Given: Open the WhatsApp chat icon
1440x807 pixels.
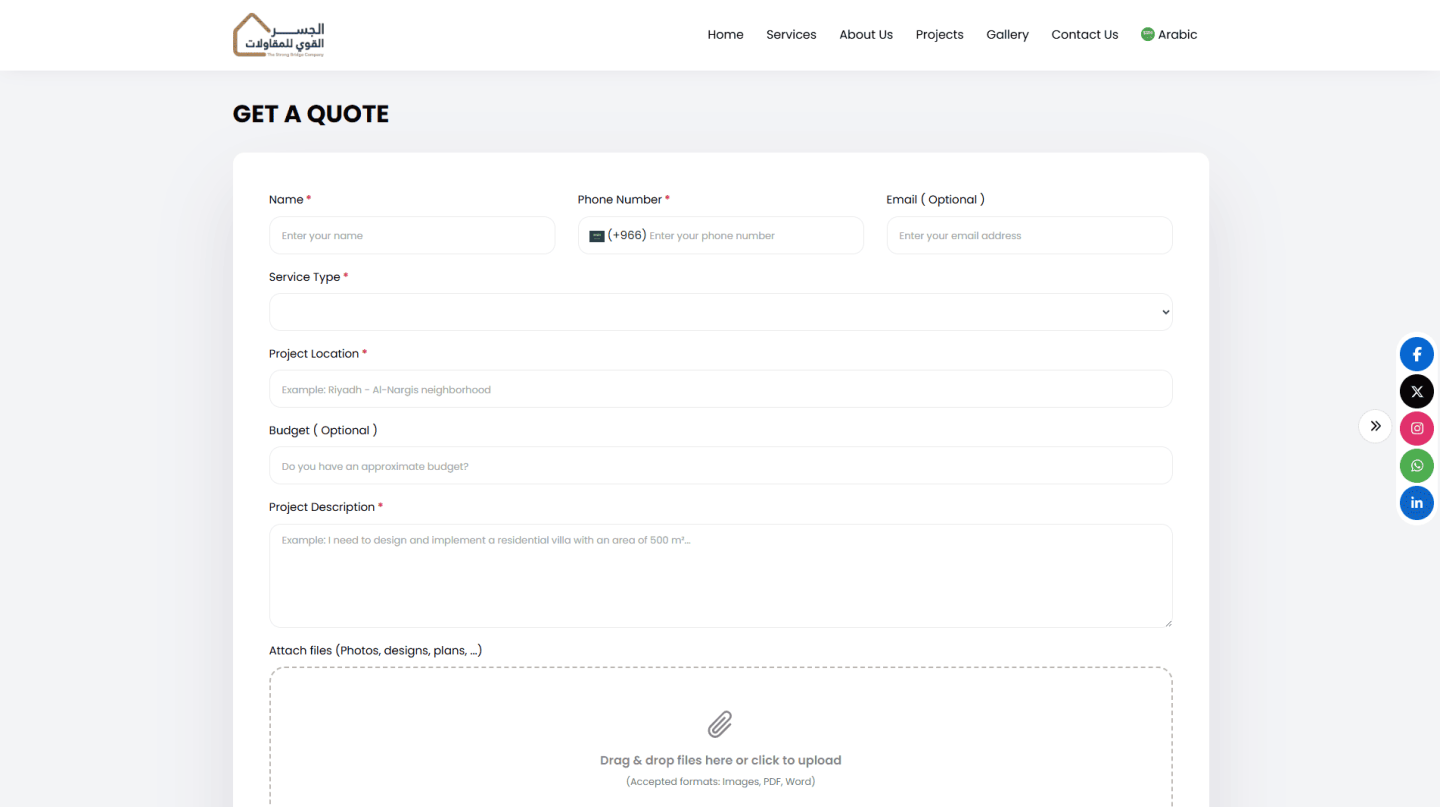Looking at the screenshot, I should (x=1416, y=466).
